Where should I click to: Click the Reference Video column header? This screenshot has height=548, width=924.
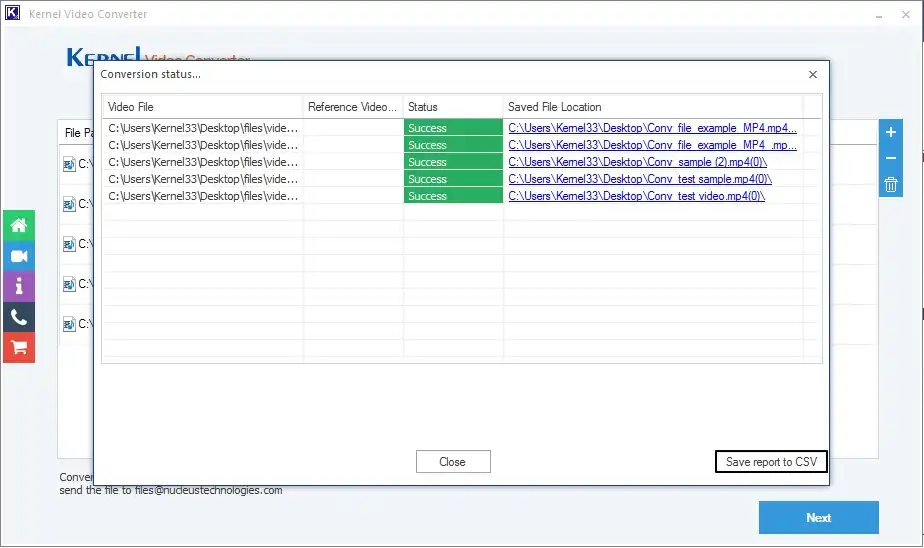pyautogui.click(x=353, y=107)
